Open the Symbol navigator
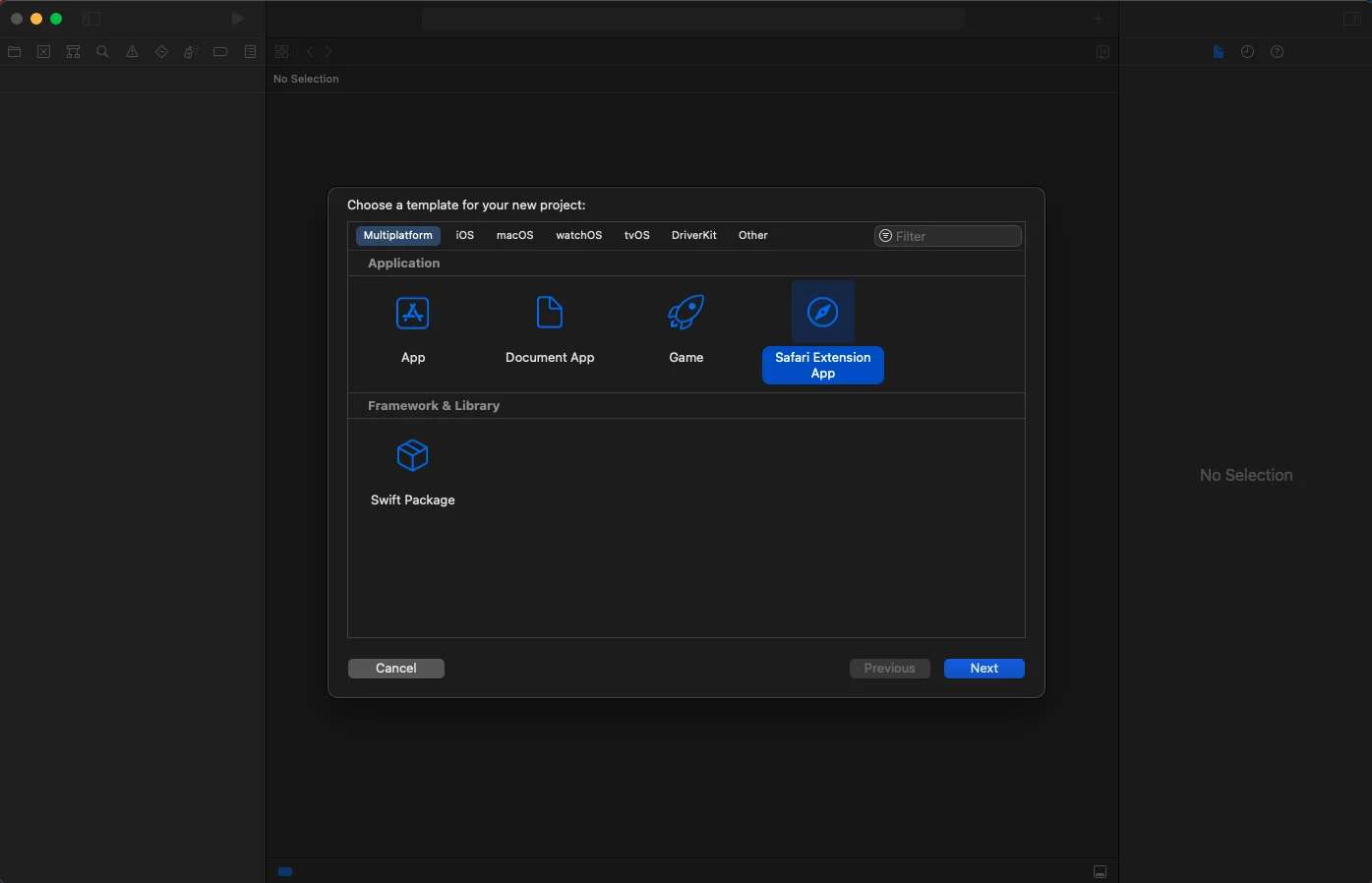This screenshot has height=883, width=1372. coord(74,52)
